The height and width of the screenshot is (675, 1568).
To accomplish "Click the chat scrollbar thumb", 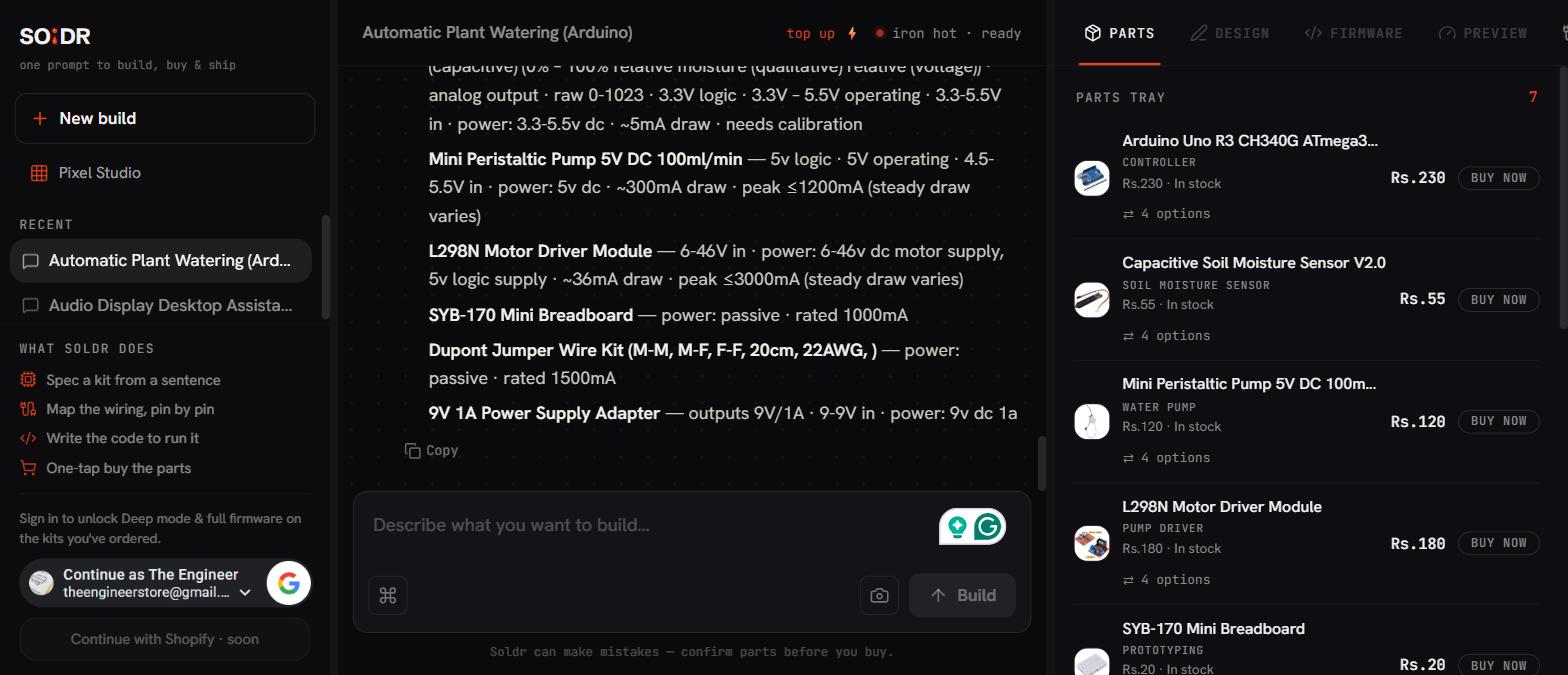I will tap(1041, 463).
